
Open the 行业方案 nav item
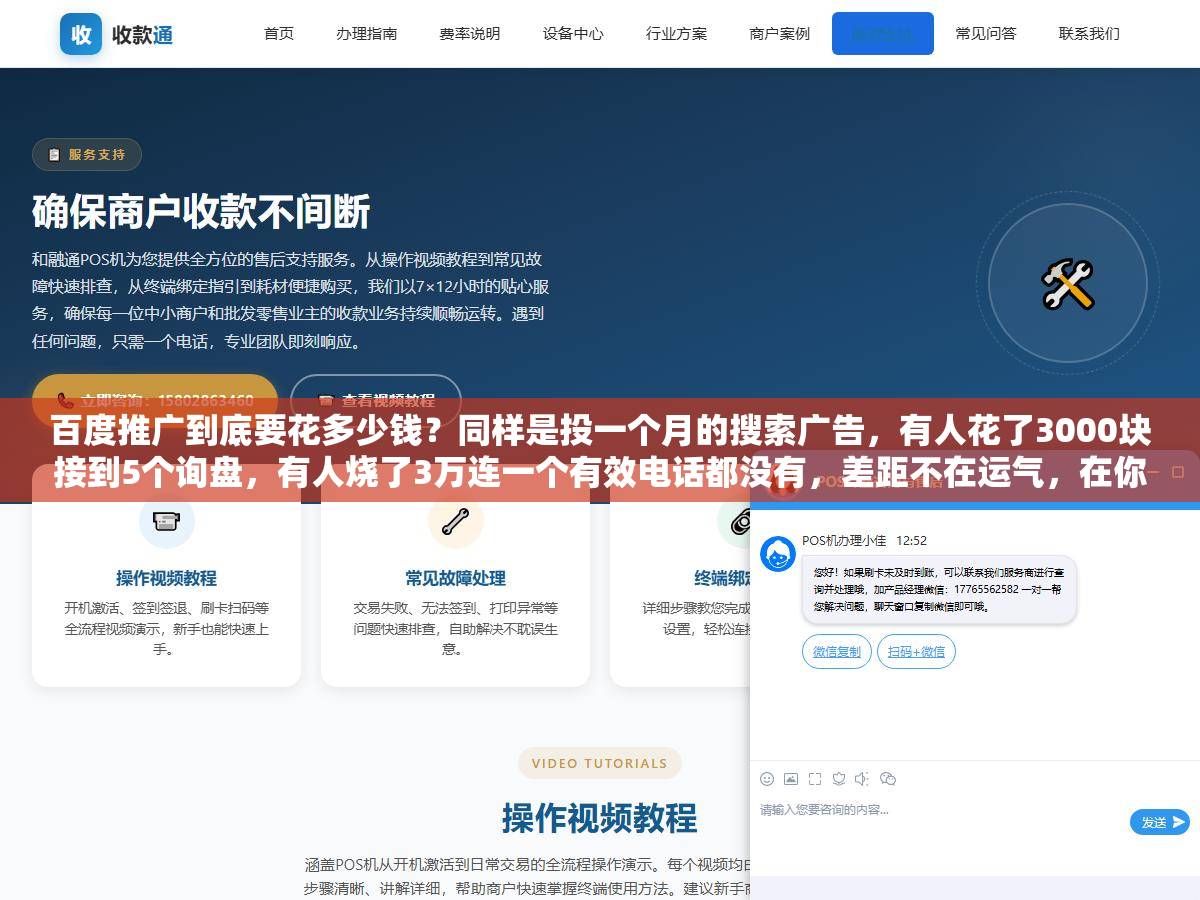click(676, 33)
